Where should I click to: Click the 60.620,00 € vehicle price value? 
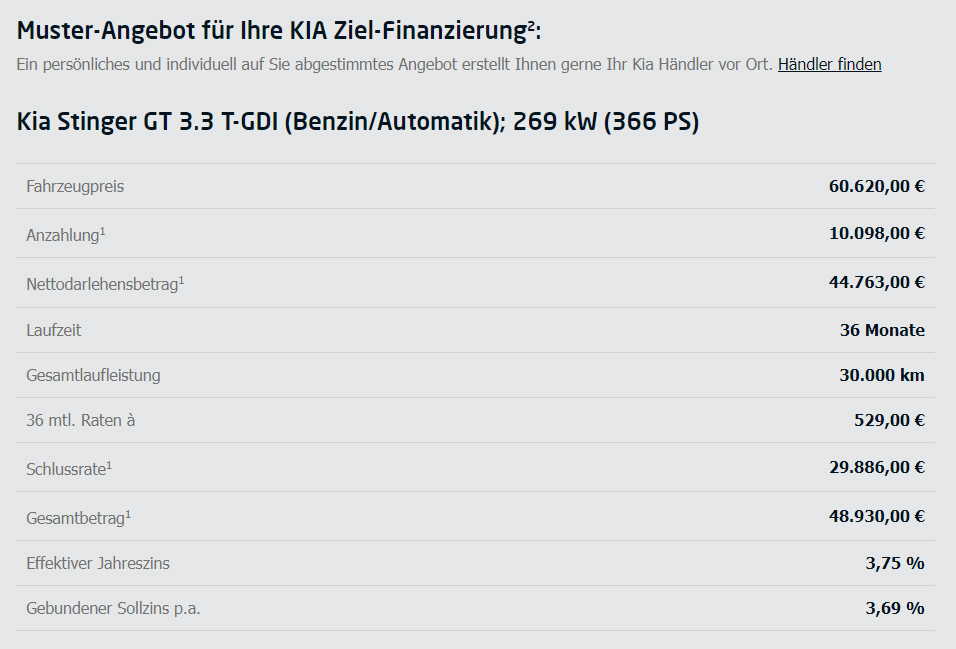point(876,186)
